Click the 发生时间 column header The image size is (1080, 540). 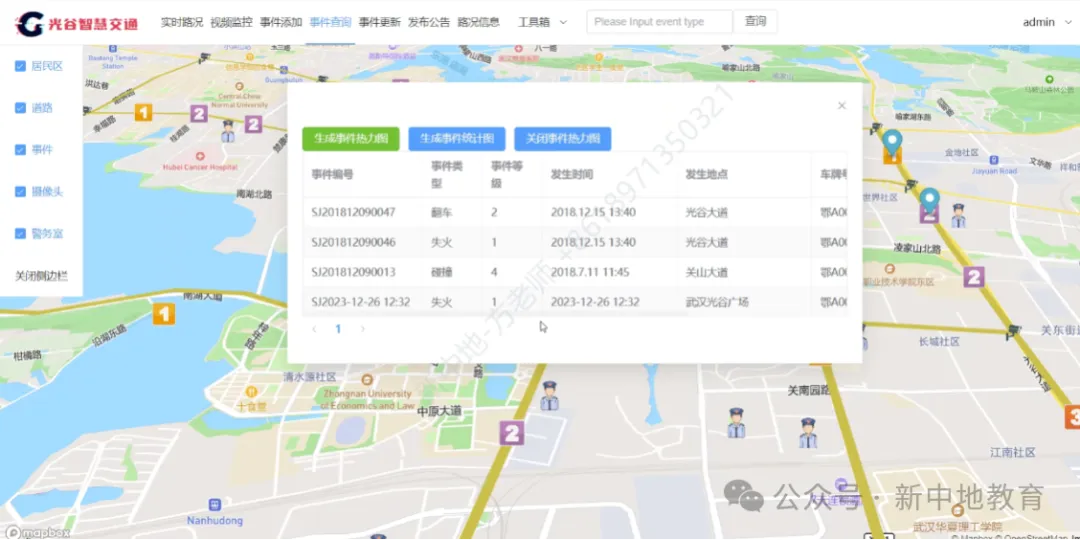(572, 174)
